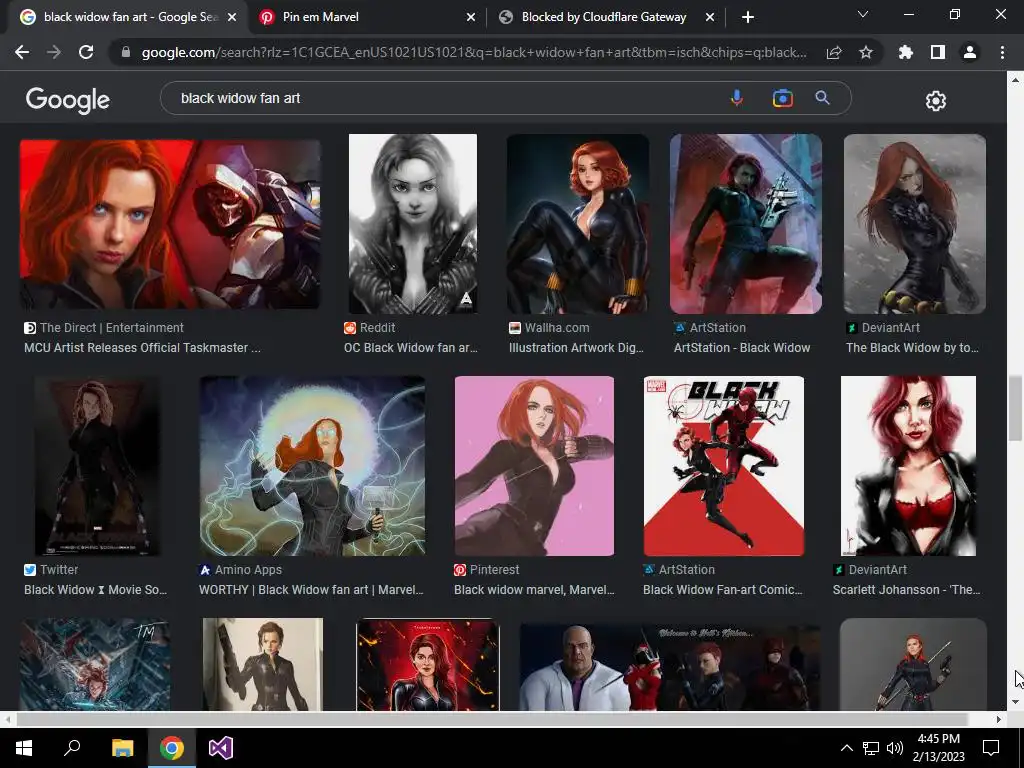This screenshot has width=1024, height=768.
Task: Open tab search chevron in title bar
Action: 863,14
